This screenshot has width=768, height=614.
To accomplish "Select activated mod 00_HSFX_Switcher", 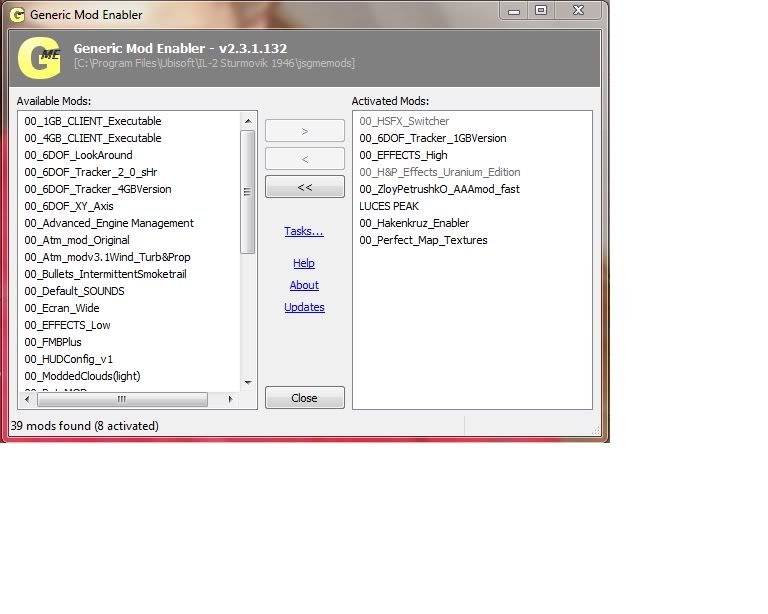I will 404,121.
